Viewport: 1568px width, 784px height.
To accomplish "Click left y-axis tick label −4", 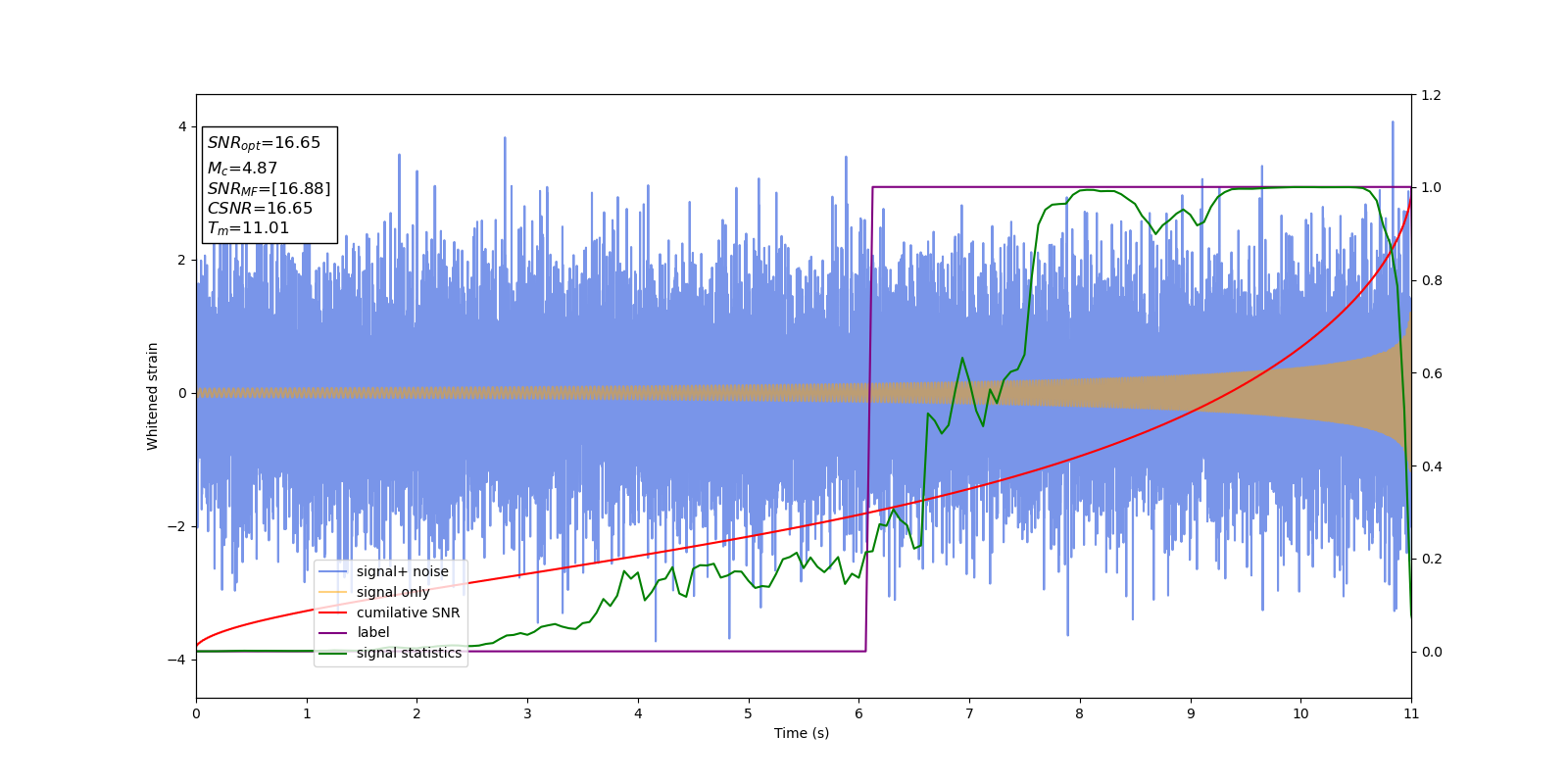I will tap(177, 660).
